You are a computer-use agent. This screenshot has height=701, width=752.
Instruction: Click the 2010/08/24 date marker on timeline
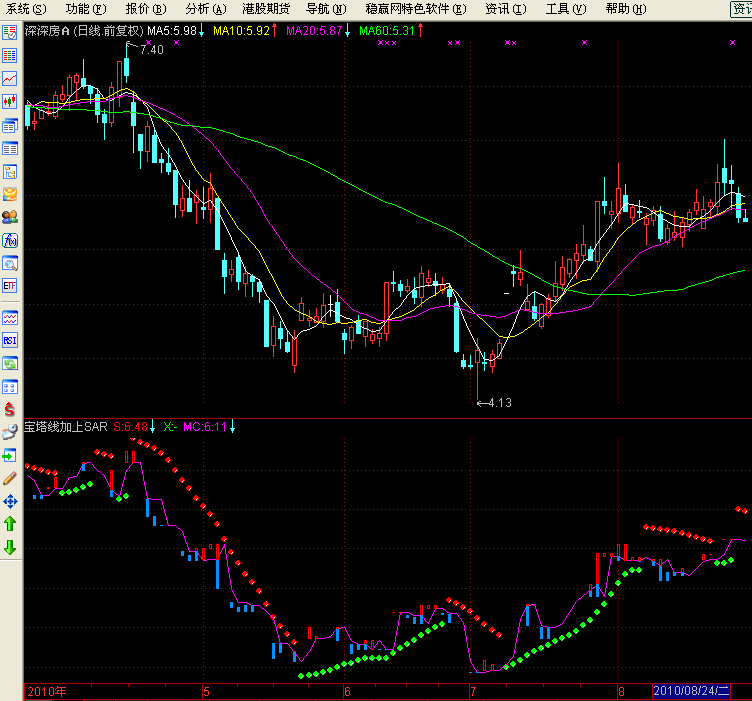tap(692, 692)
